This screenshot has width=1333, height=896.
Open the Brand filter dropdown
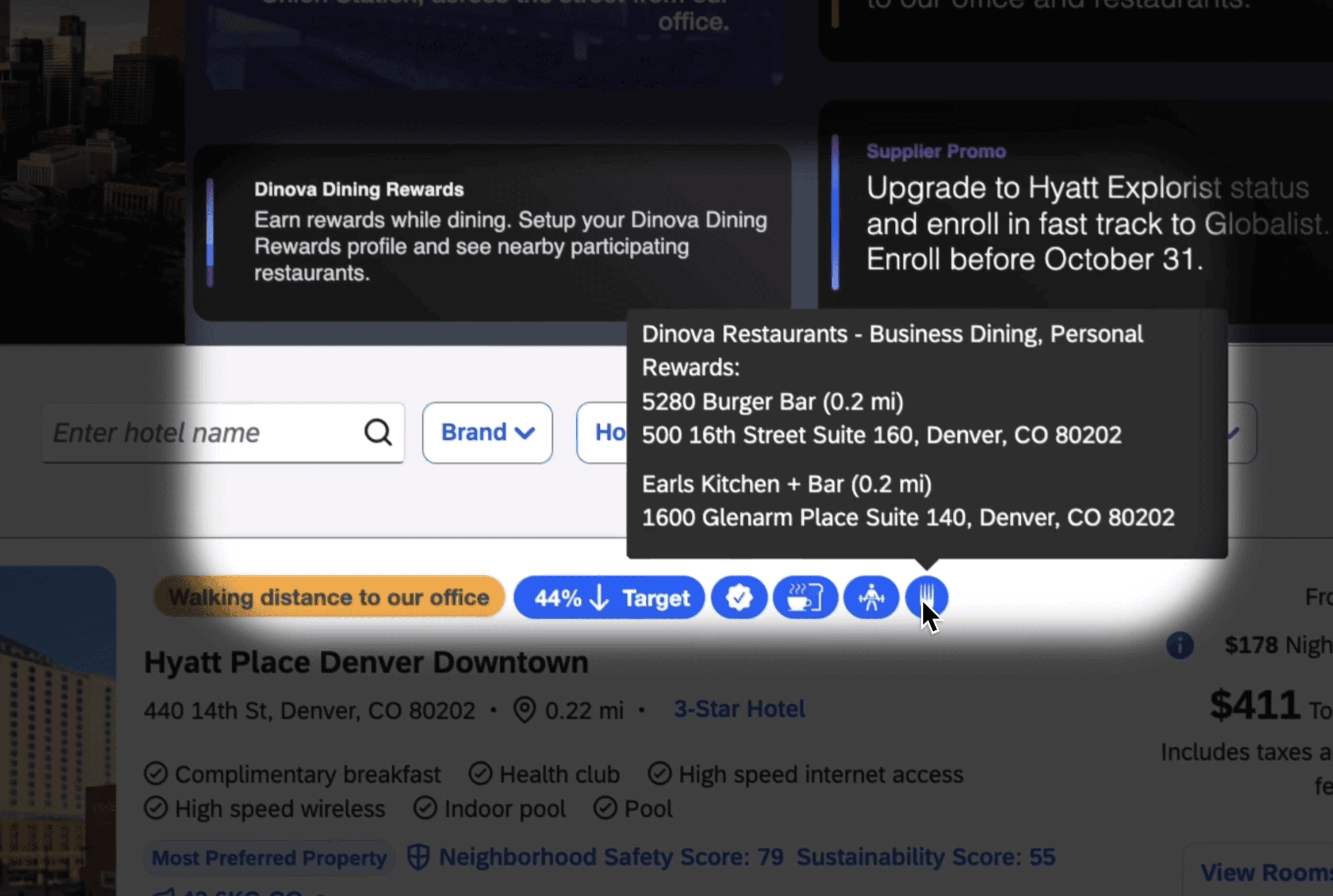(x=487, y=432)
